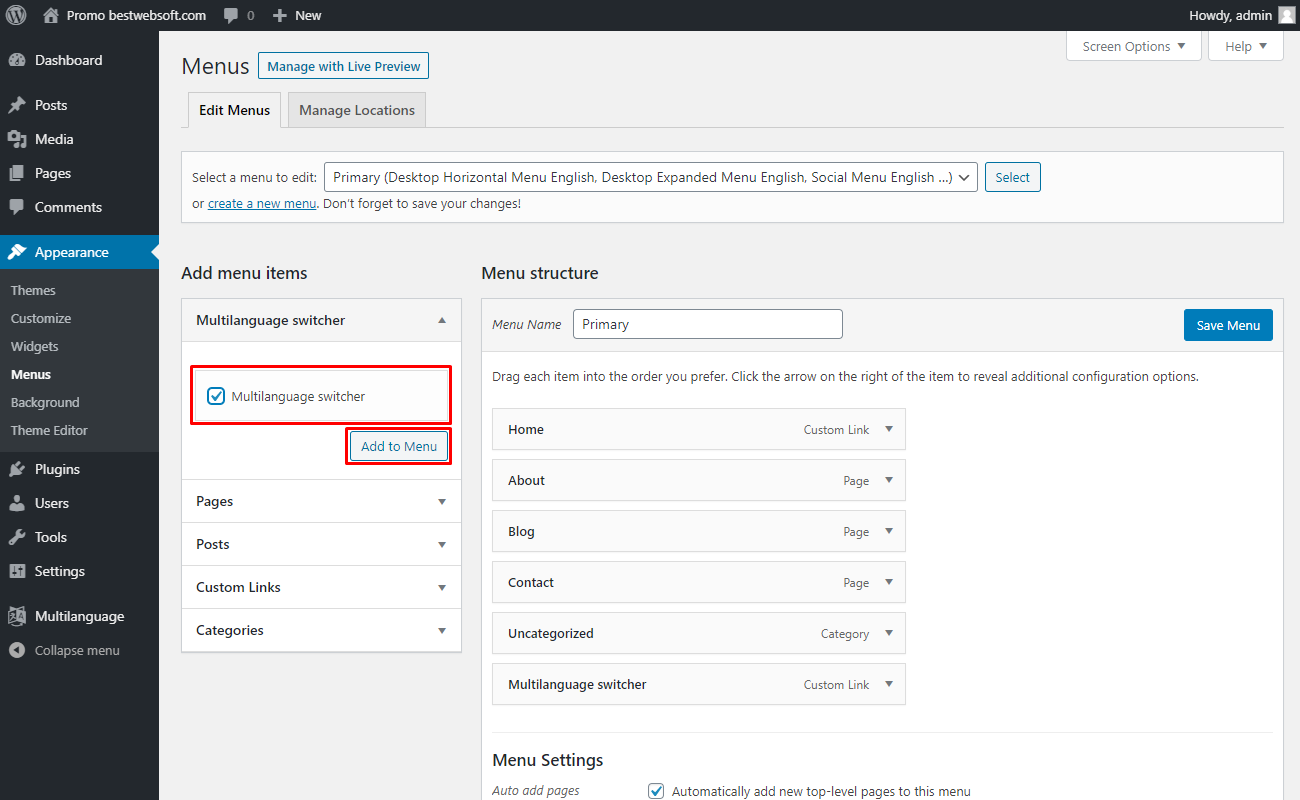Click the Add menu items heading

[244, 273]
